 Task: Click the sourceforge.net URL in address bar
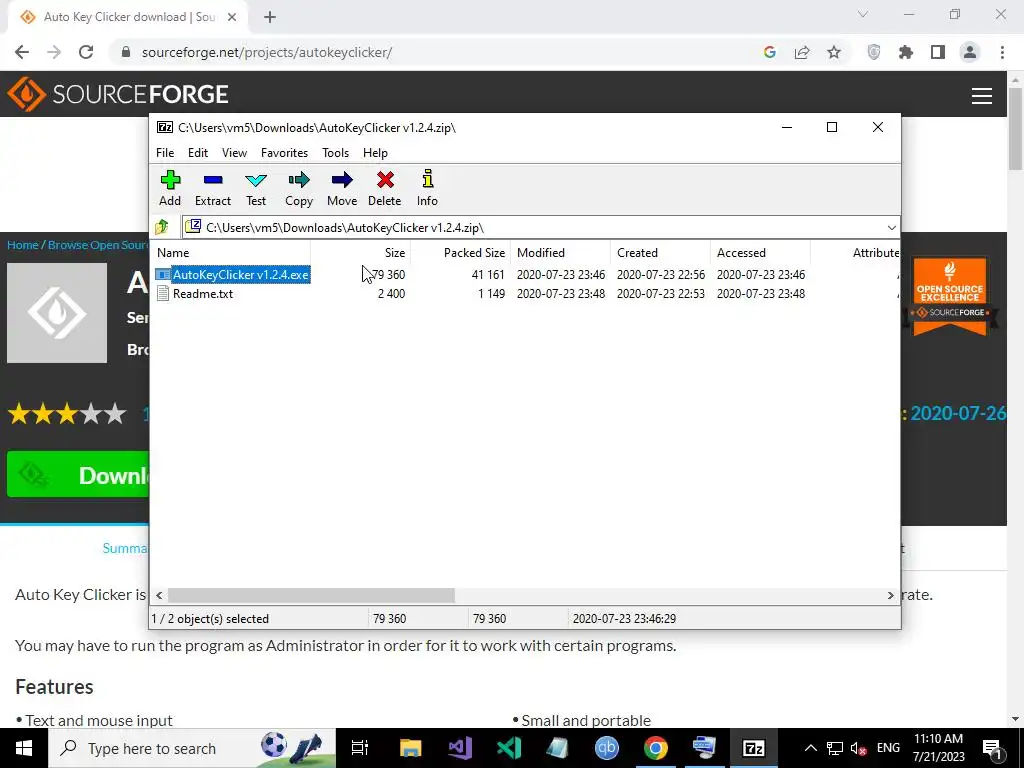(266, 52)
